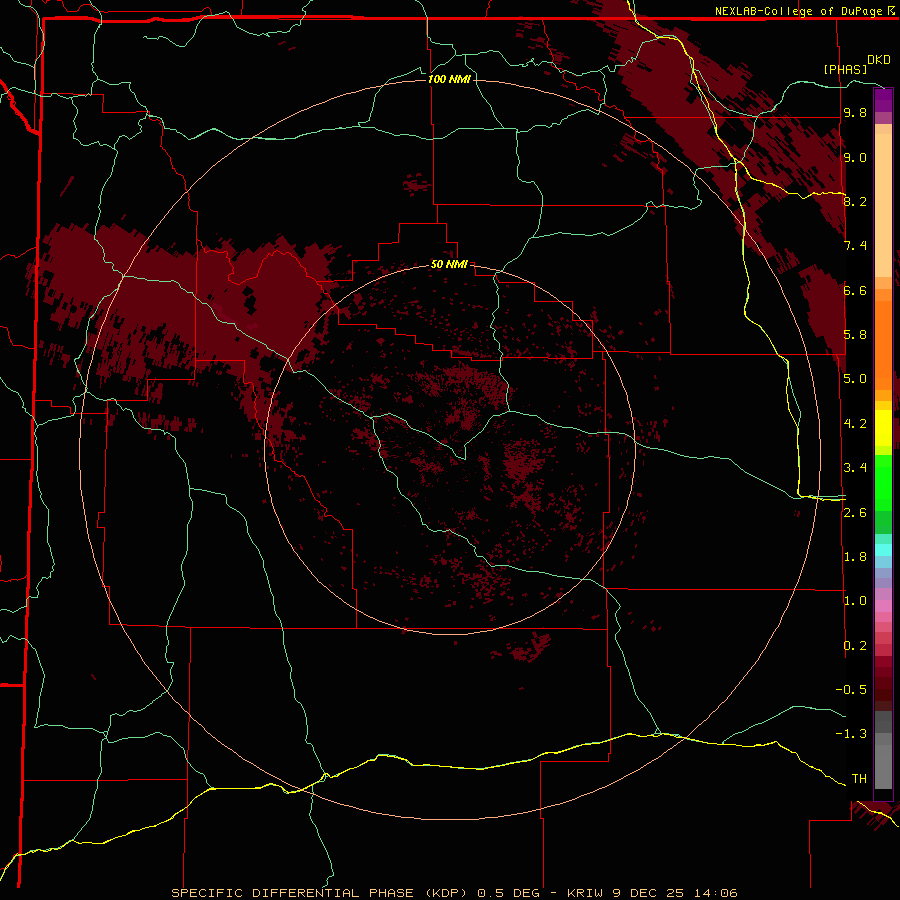
Task: Click the 9.0 legend value
Action: 855,157
